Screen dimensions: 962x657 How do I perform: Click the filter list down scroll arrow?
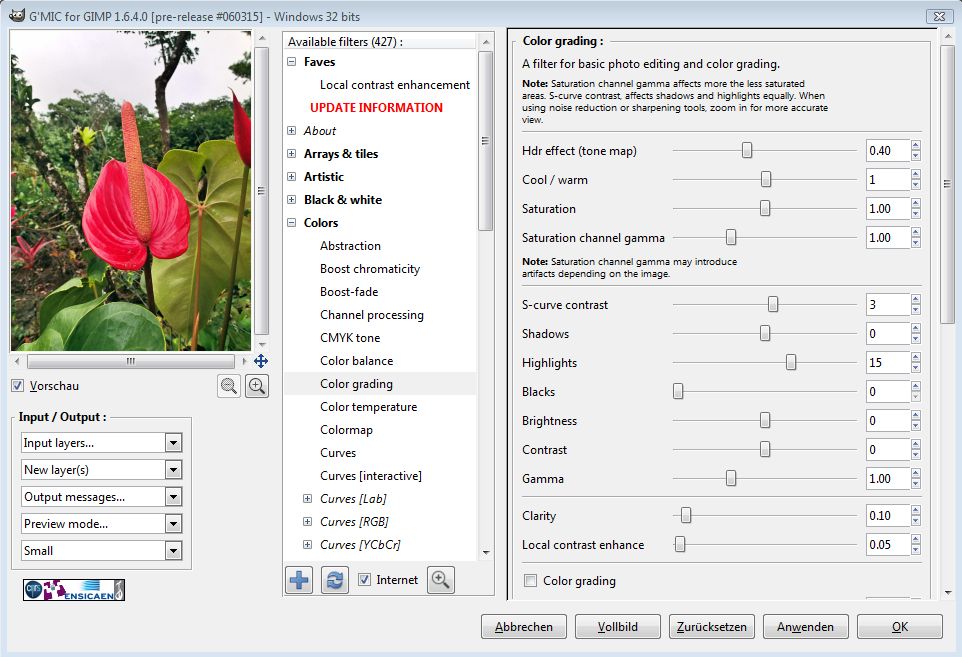click(486, 553)
